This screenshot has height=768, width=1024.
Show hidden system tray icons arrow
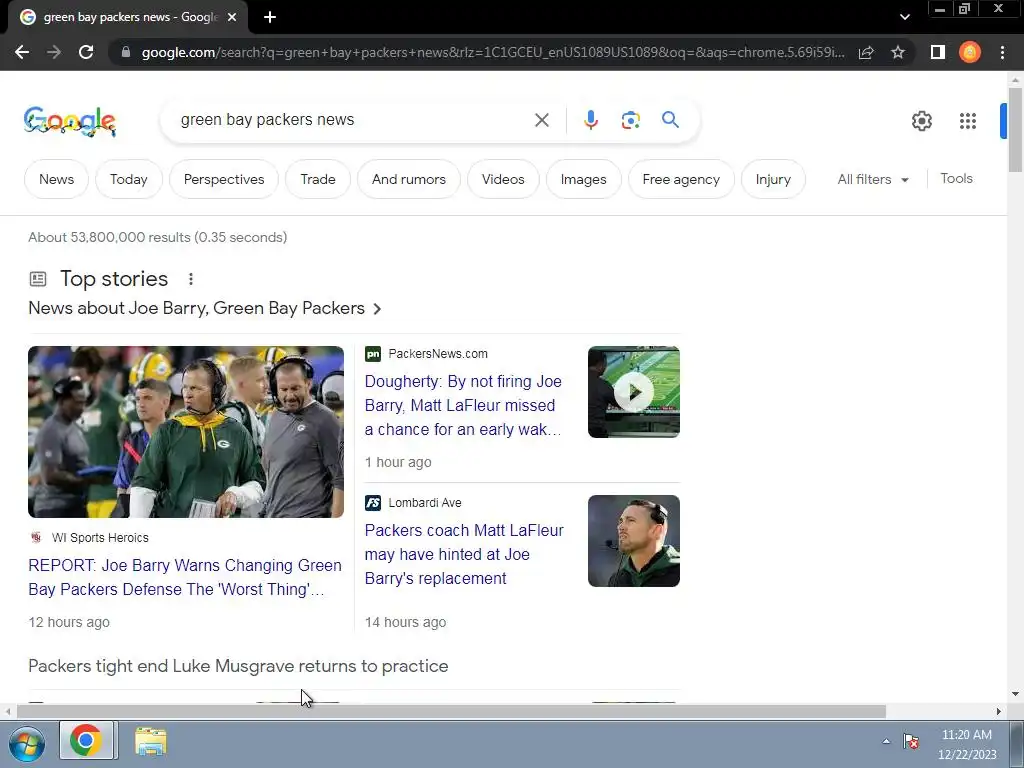[886, 741]
